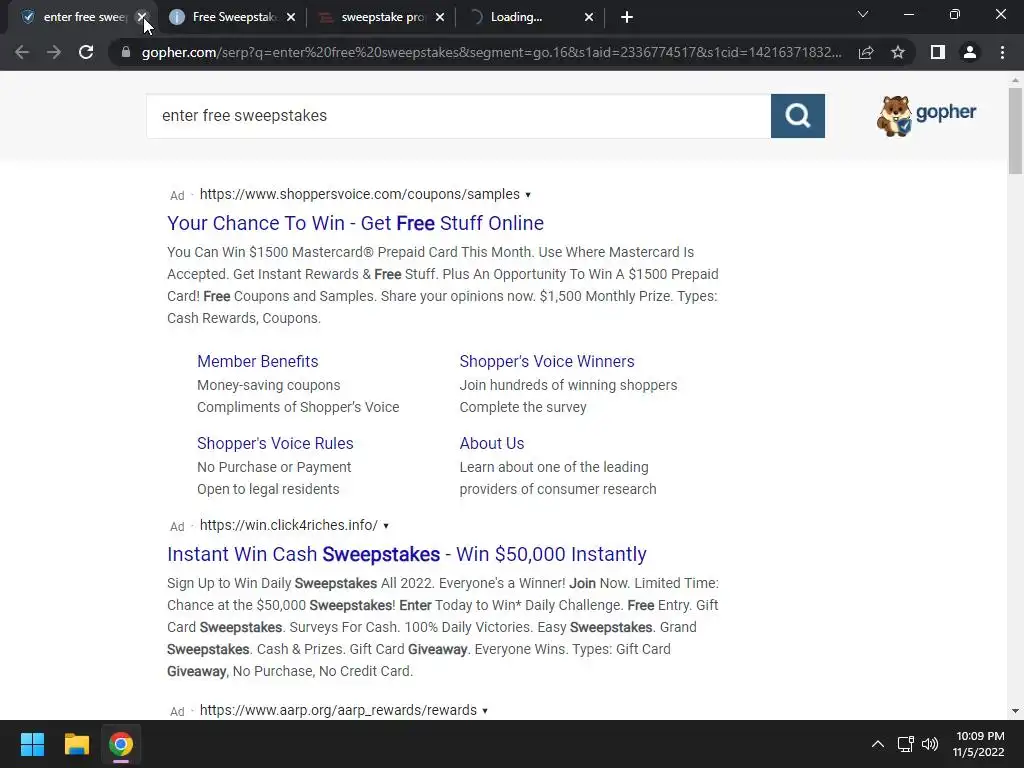
Task: Click 'Join hundreds of winning shoppers' text
Action: (x=568, y=385)
